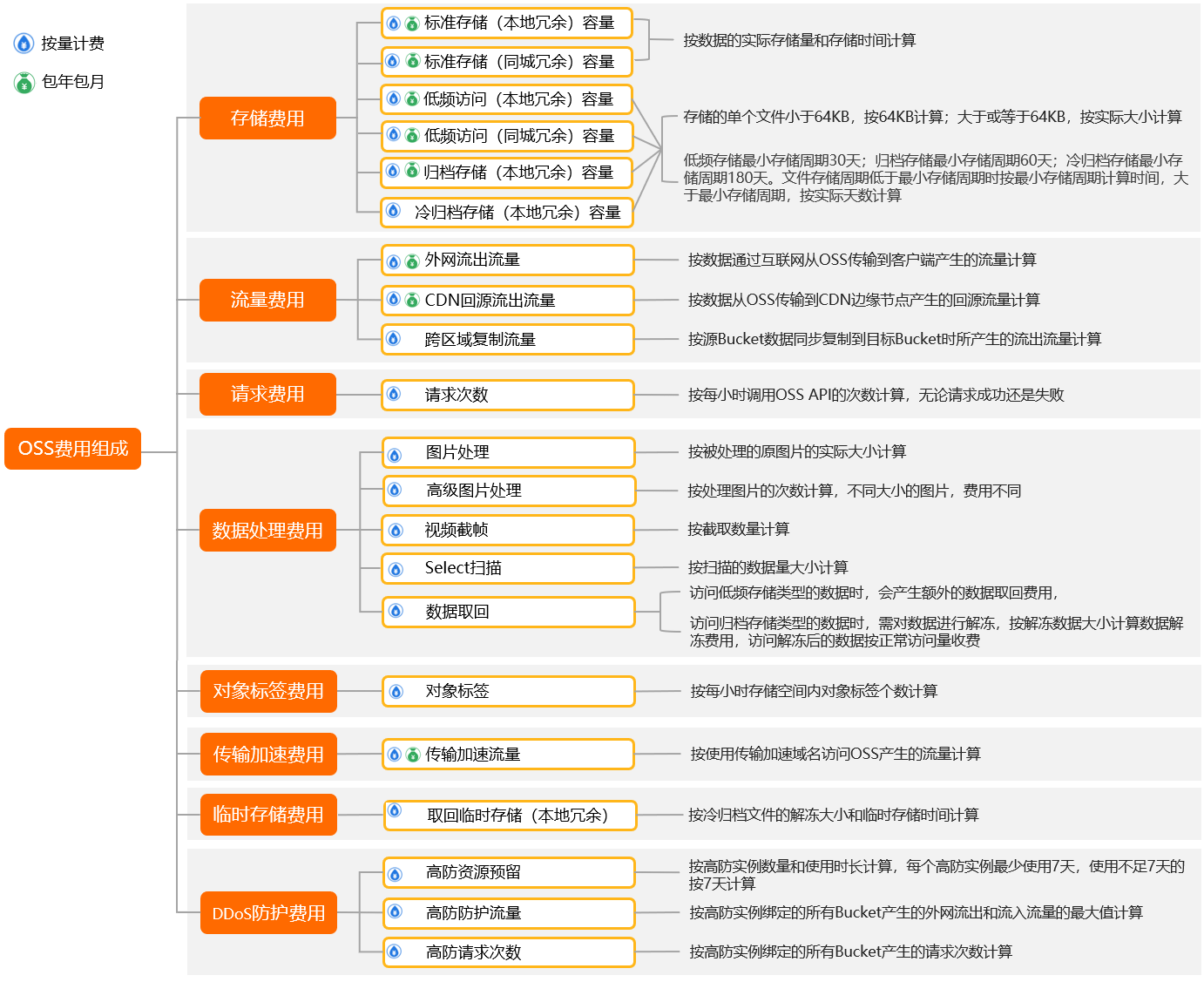Click description starting 按高防实例数量和使用时长计算

point(937,875)
